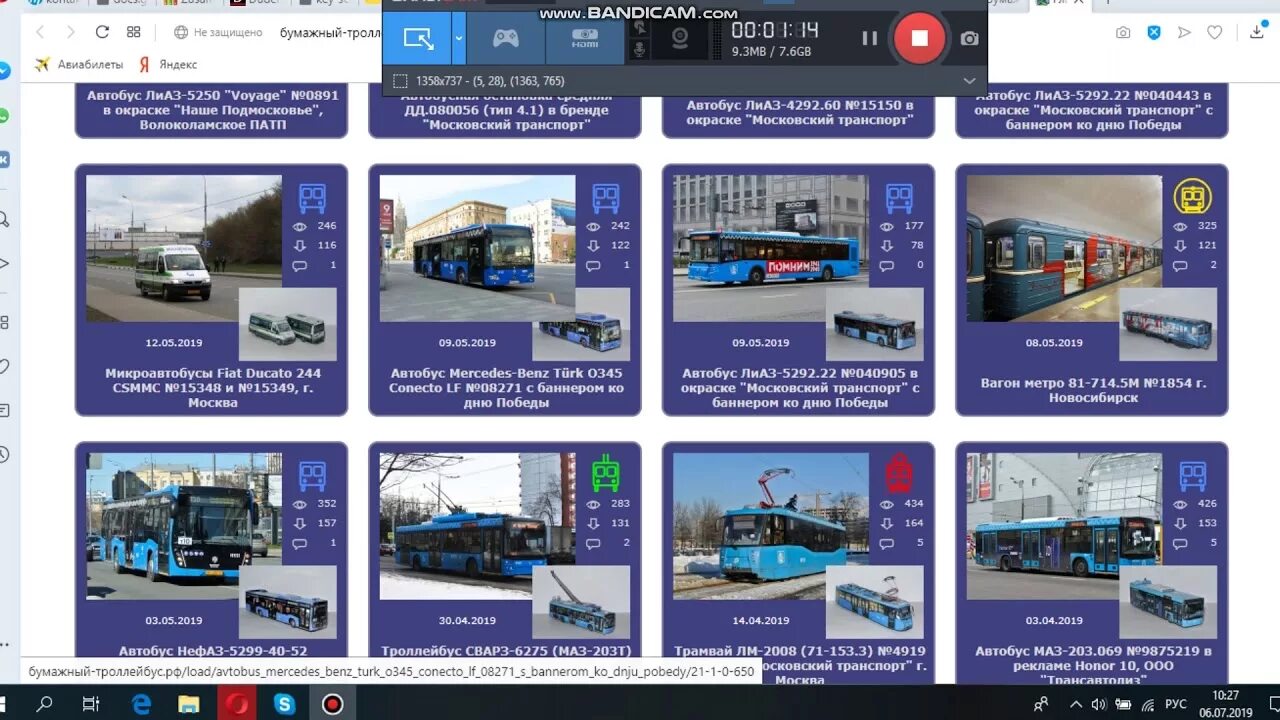This screenshot has height=720, width=1280.
Task: Open search in the Opera sidebar
Action: point(4,219)
